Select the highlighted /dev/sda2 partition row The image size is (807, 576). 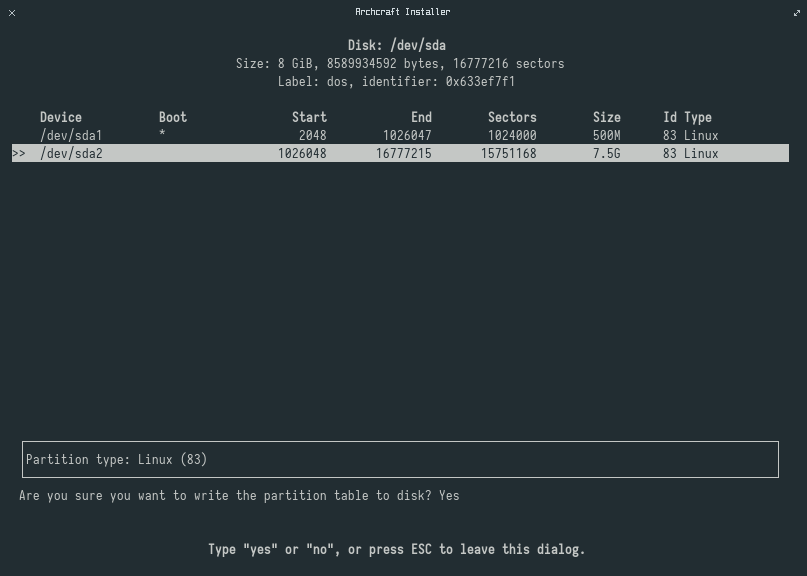[400, 153]
